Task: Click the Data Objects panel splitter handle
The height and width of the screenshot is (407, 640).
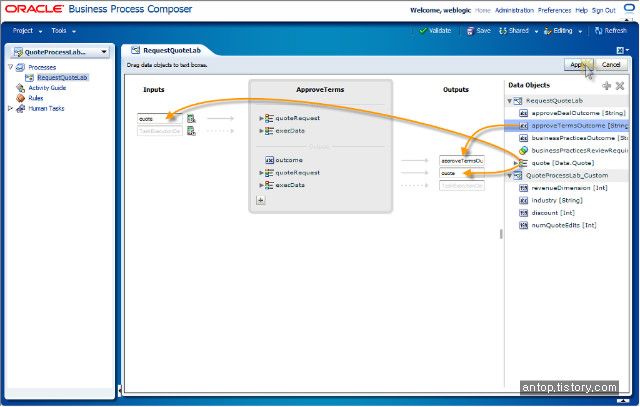Action: click(501, 234)
